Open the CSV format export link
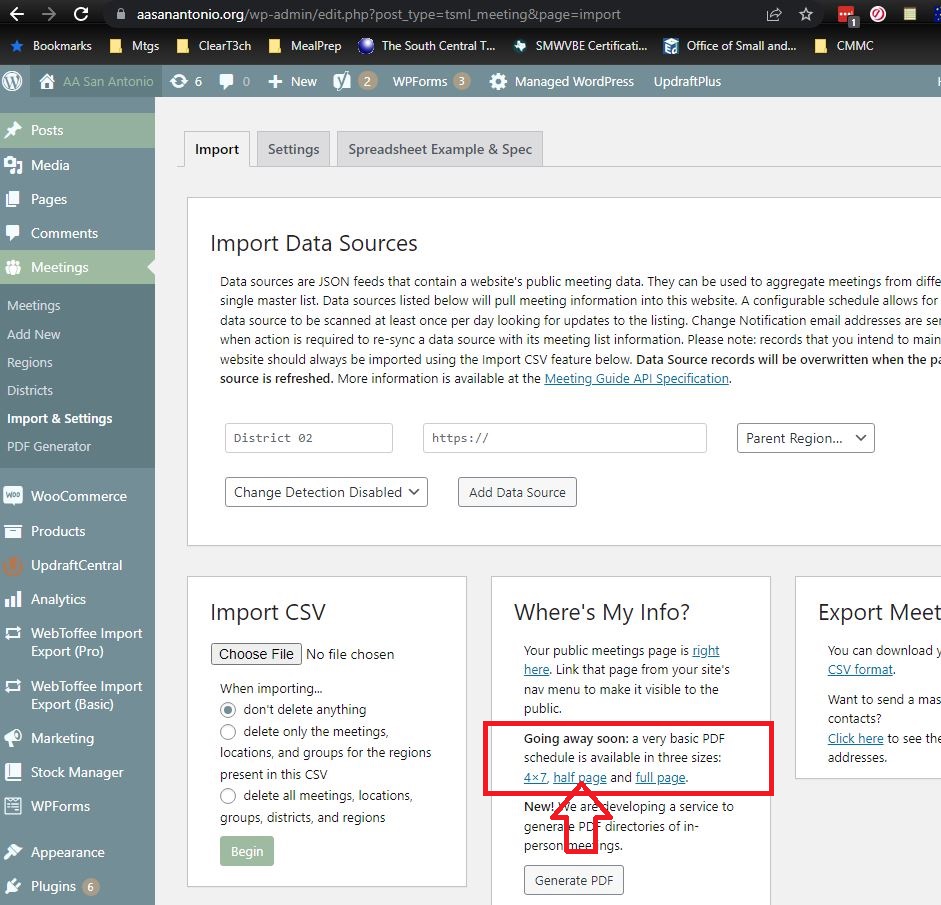 [860, 669]
